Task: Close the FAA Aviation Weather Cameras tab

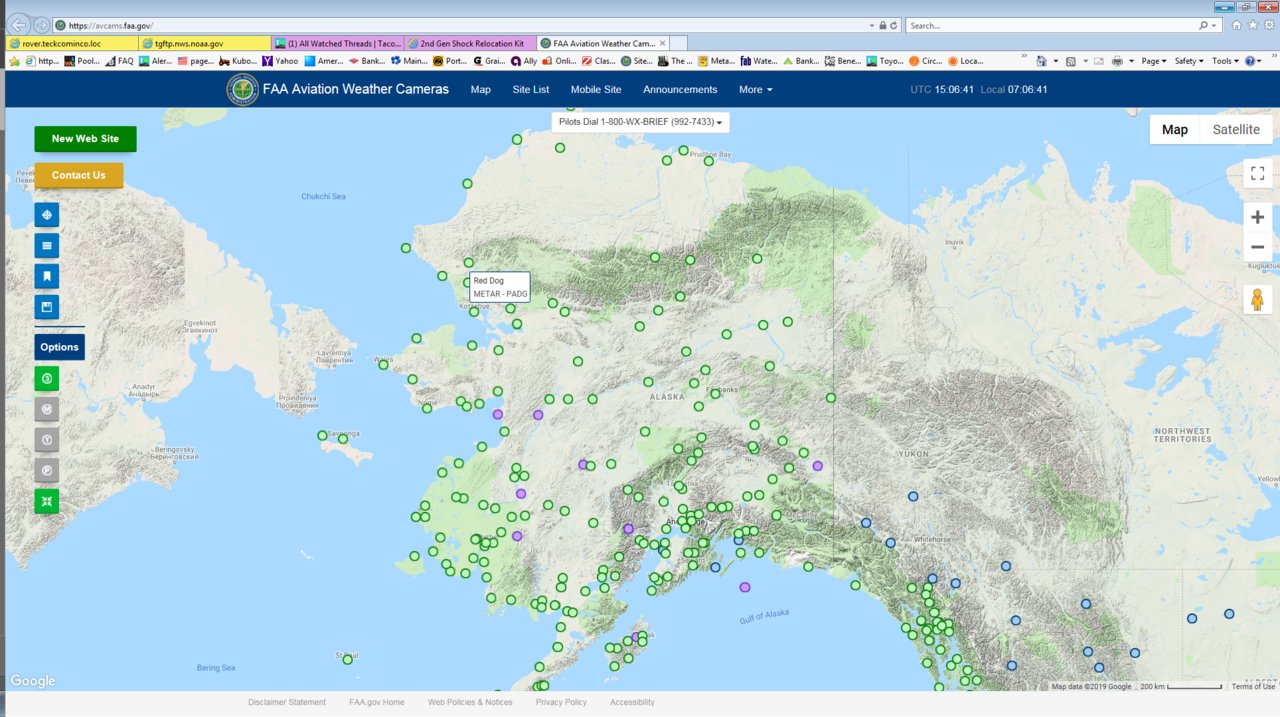Action: click(x=662, y=44)
